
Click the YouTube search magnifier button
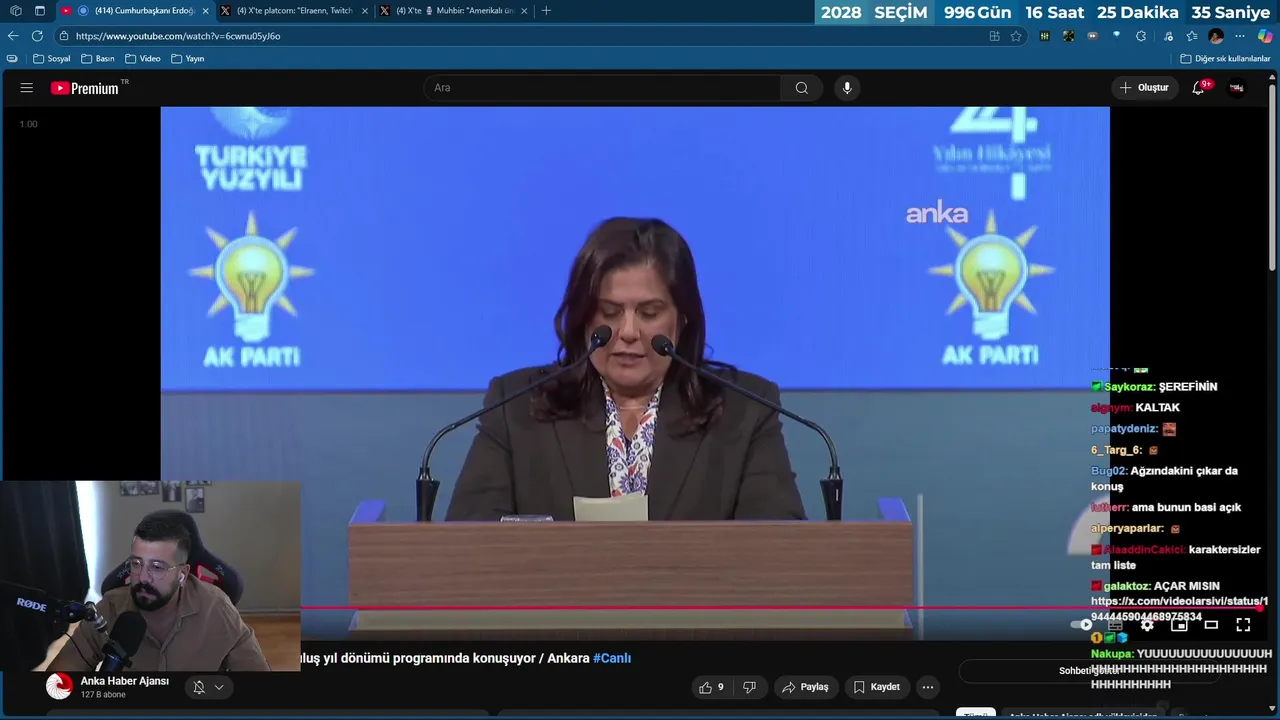(x=801, y=88)
